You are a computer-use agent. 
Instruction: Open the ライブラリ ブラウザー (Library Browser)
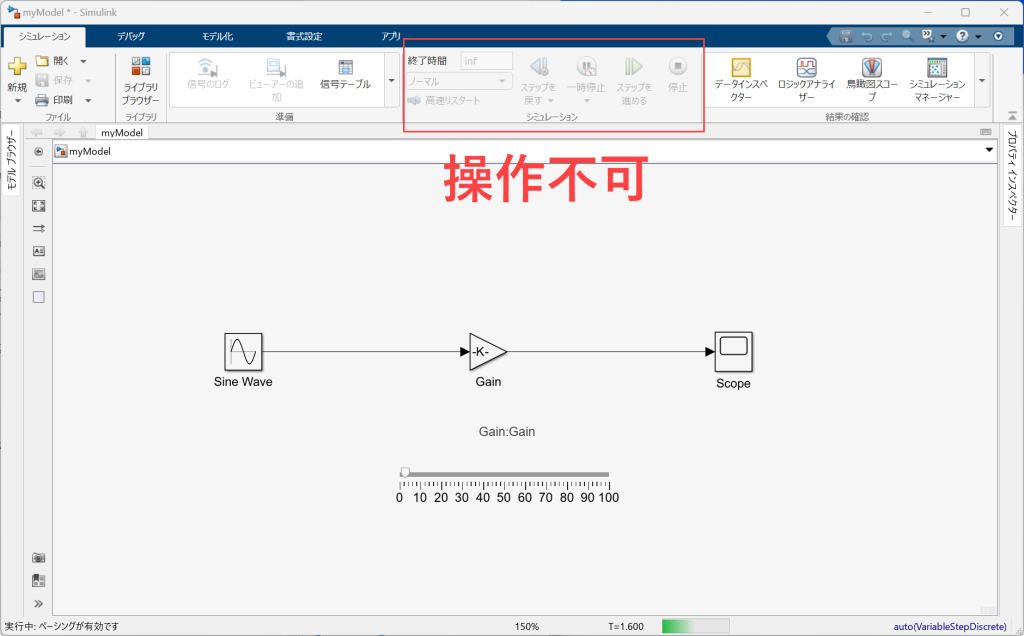pos(141,78)
